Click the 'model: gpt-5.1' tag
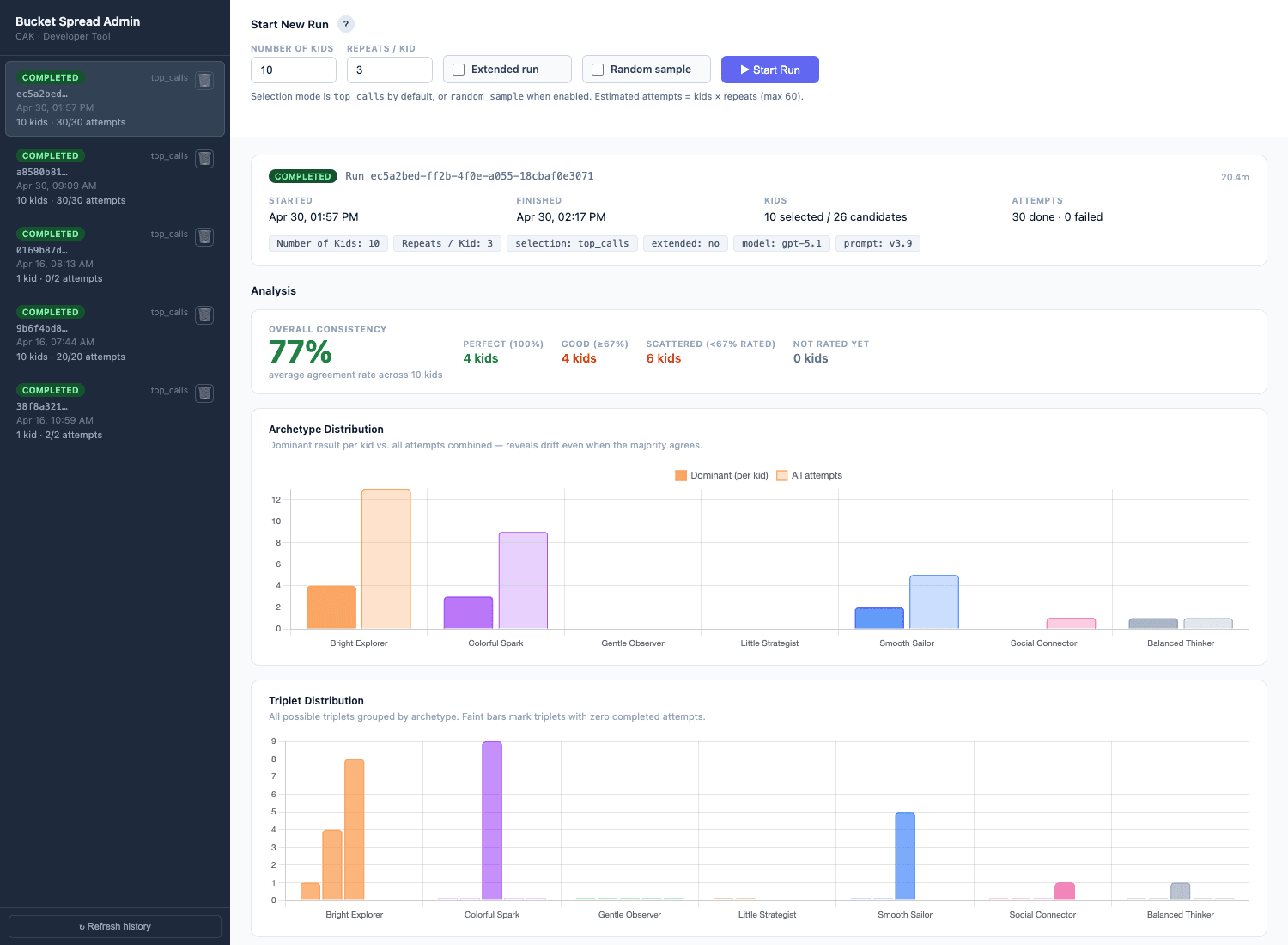Viewport: 1288px width, 945px height. (x=781, y=243)
